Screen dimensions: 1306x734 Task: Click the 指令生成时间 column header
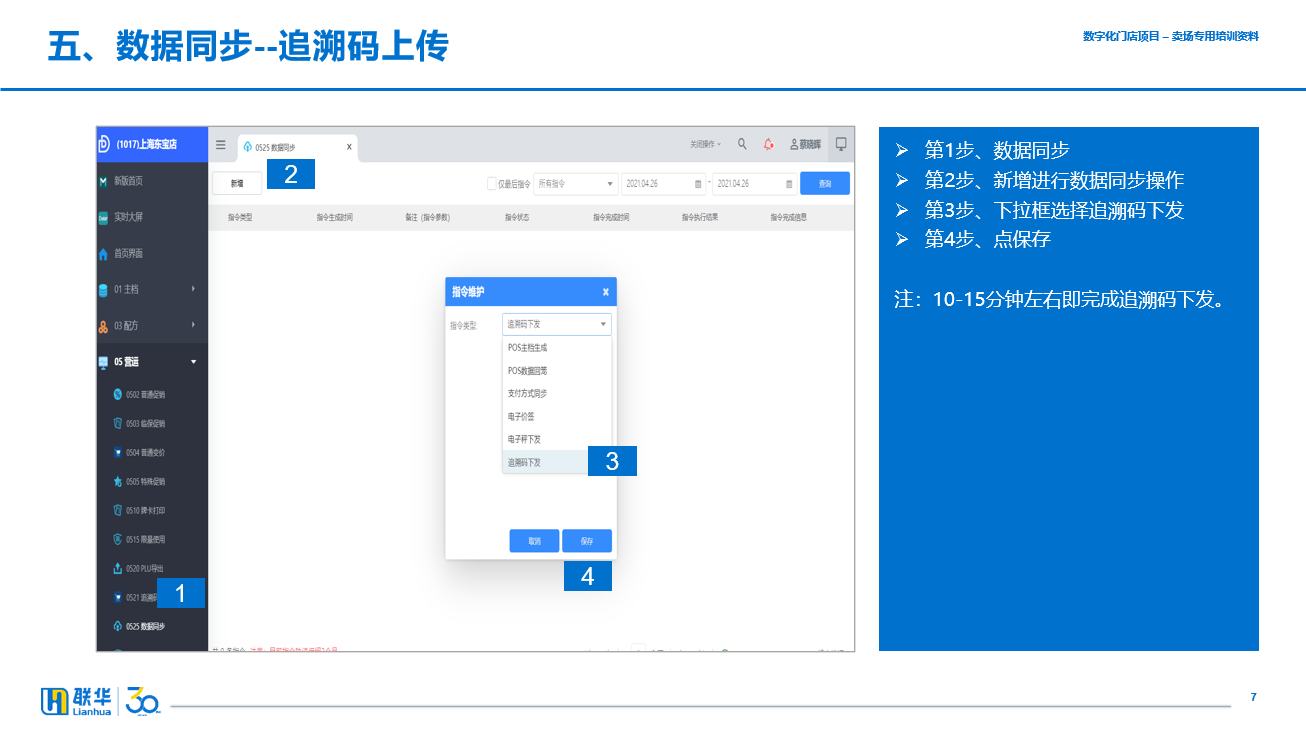pyautogui.click(x=335, y=217)
